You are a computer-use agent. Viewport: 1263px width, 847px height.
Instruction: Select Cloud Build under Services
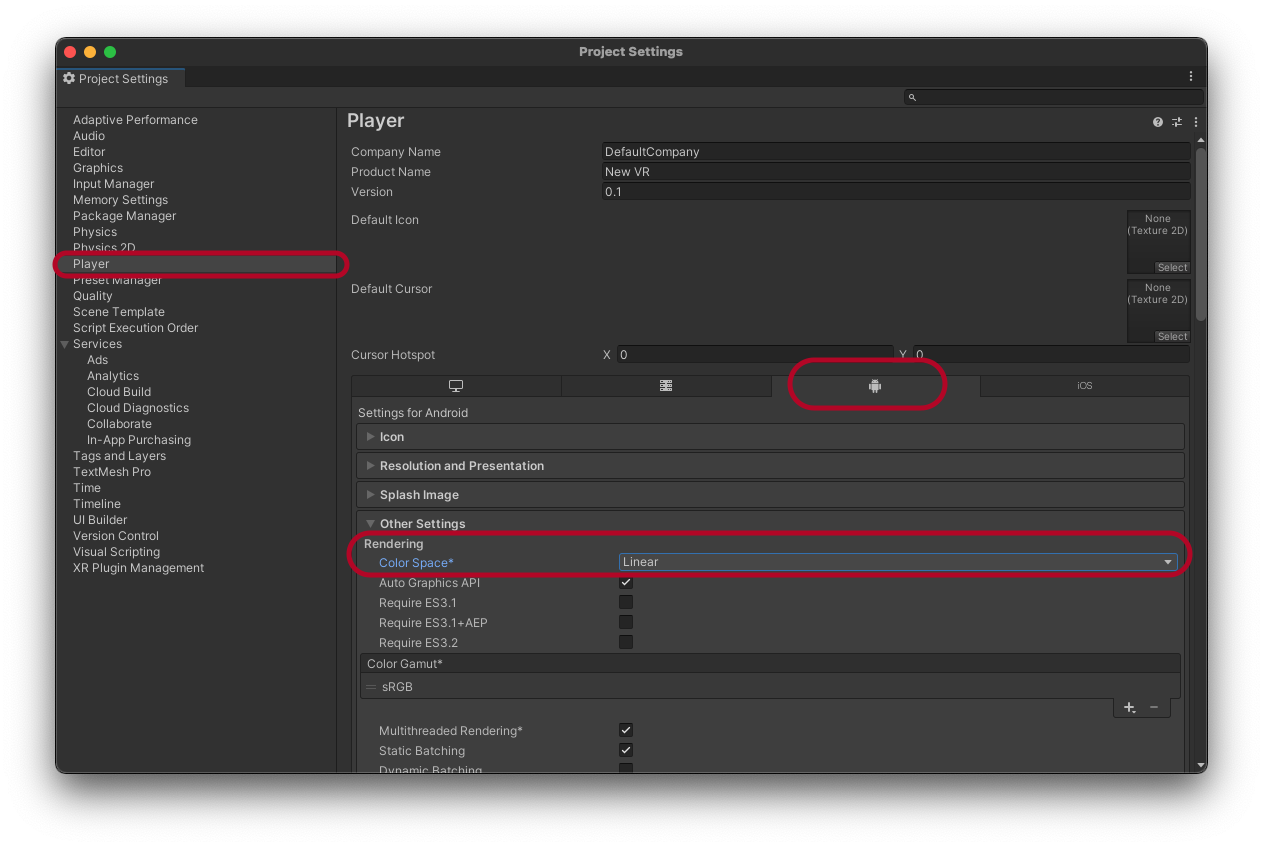[x=119, y=392]
